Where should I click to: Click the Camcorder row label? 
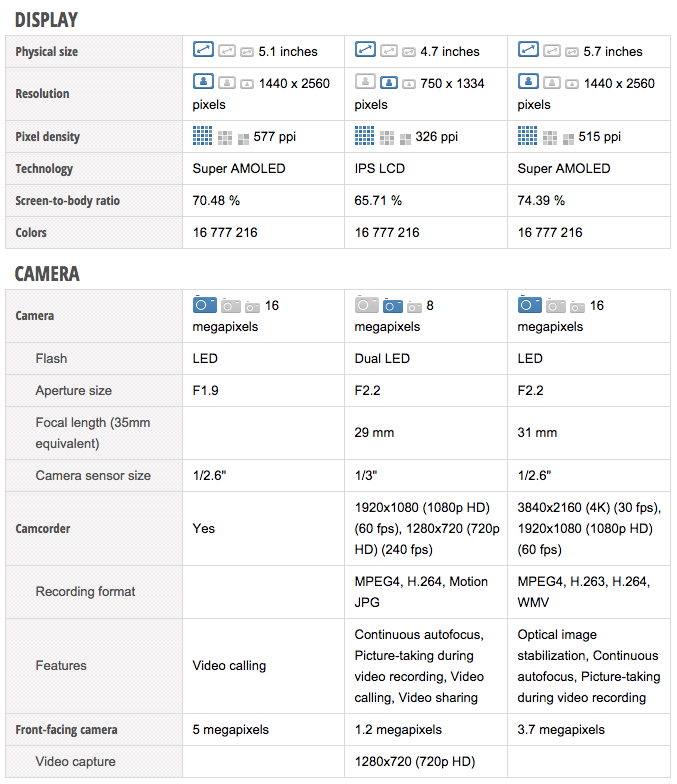(45, 528)
